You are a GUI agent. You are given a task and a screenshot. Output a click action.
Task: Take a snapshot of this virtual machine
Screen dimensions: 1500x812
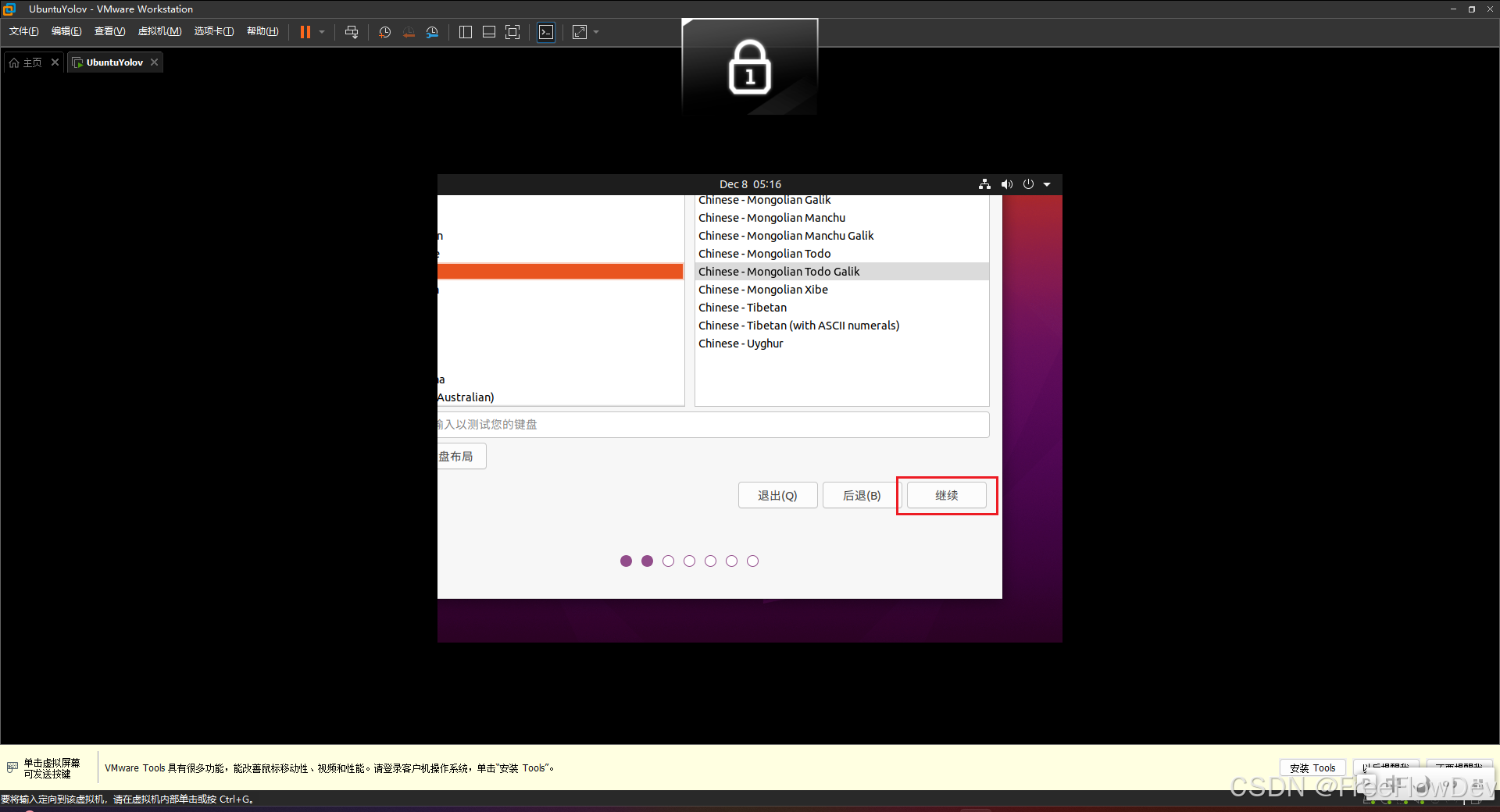(x=384, y=32)
